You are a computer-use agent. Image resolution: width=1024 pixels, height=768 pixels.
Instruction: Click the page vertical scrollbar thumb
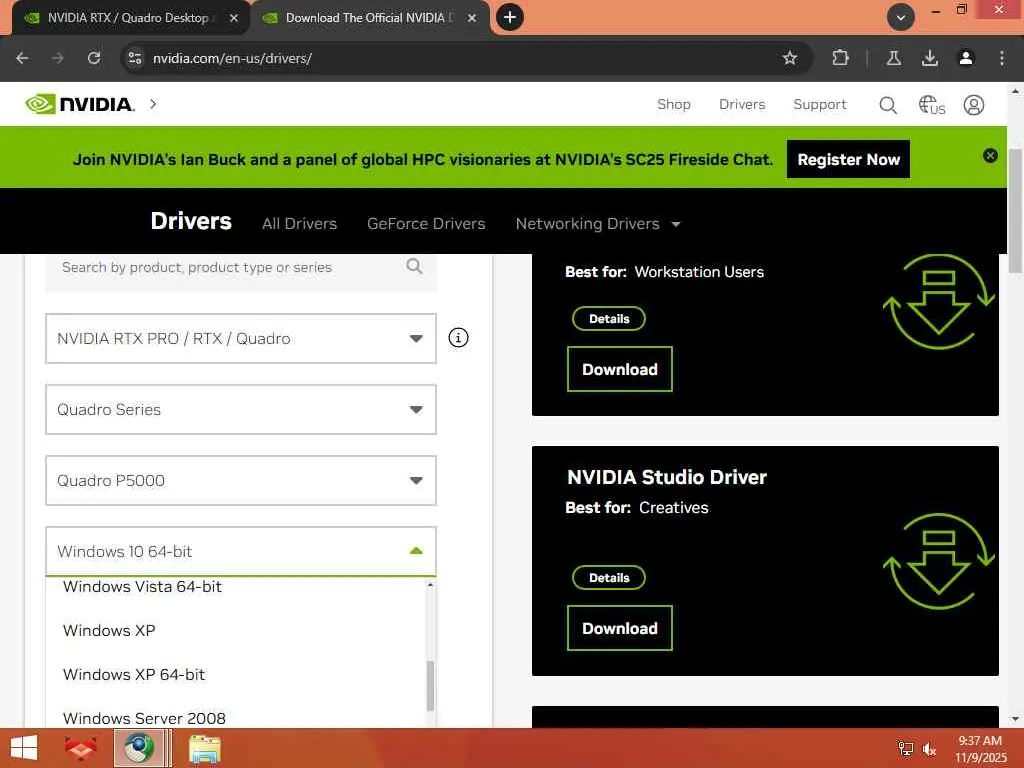pos(1016,210)
